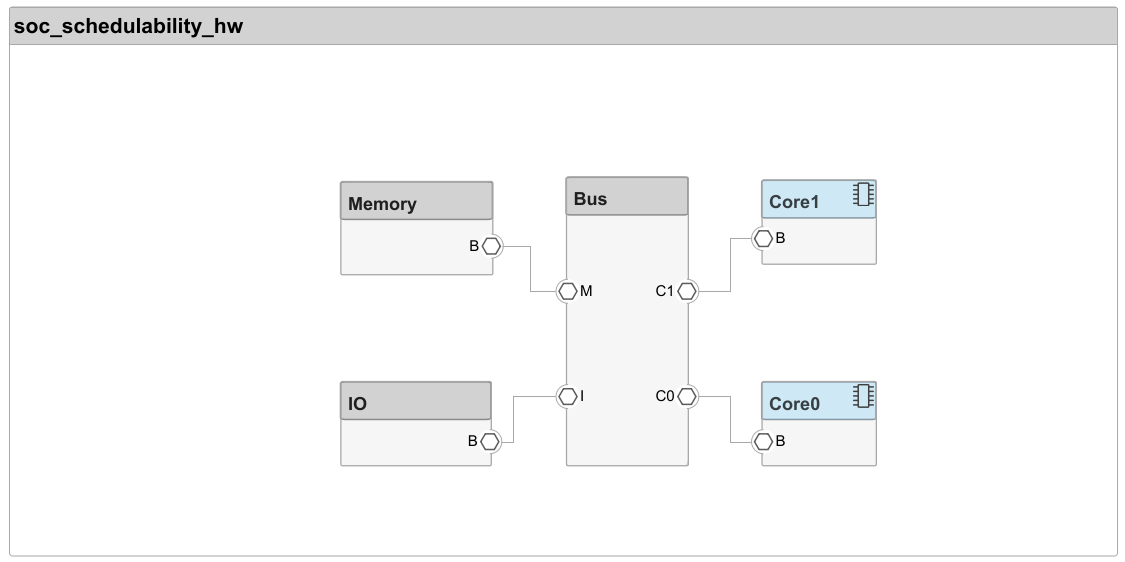Click the Core0 component name label
This screenshot has width=1125, height=562.
point(794,404)
